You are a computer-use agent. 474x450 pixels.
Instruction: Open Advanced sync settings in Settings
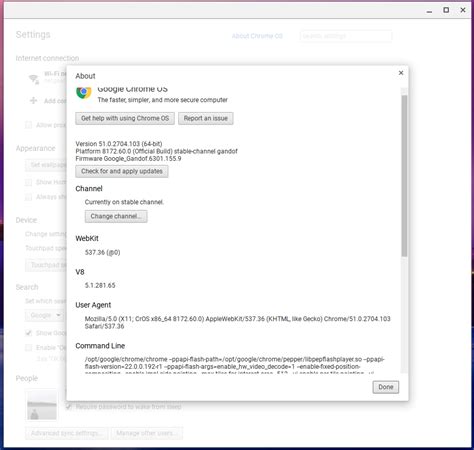tap(67, 433)
